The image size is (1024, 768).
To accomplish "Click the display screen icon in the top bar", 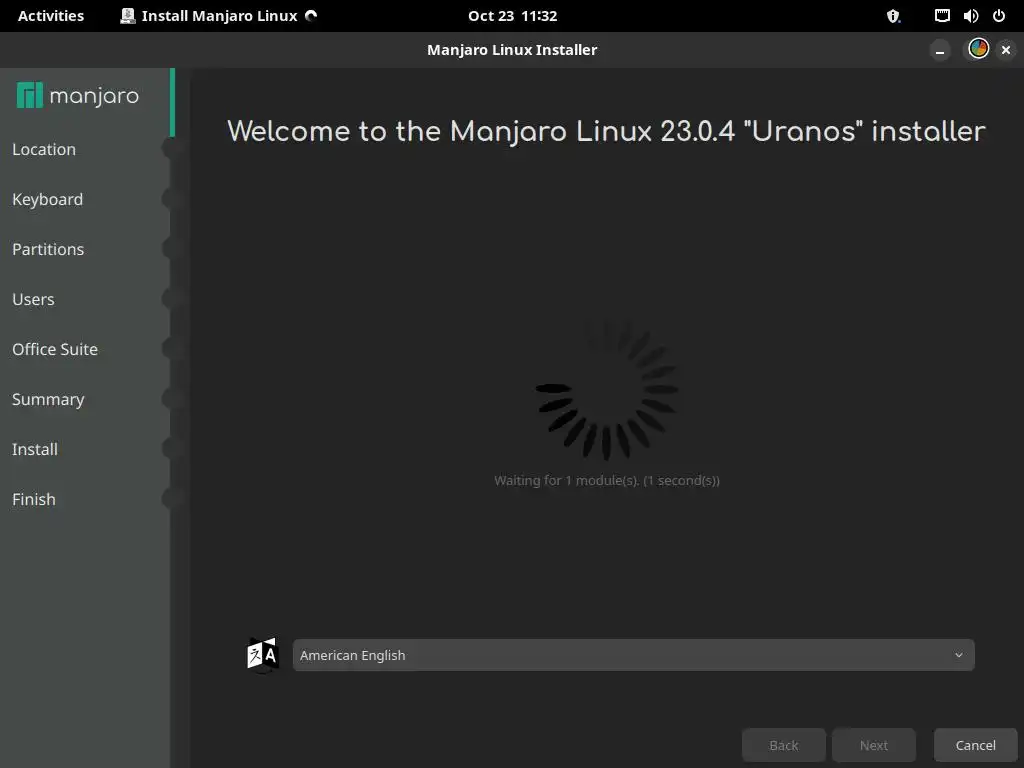I will coord(942,16).
